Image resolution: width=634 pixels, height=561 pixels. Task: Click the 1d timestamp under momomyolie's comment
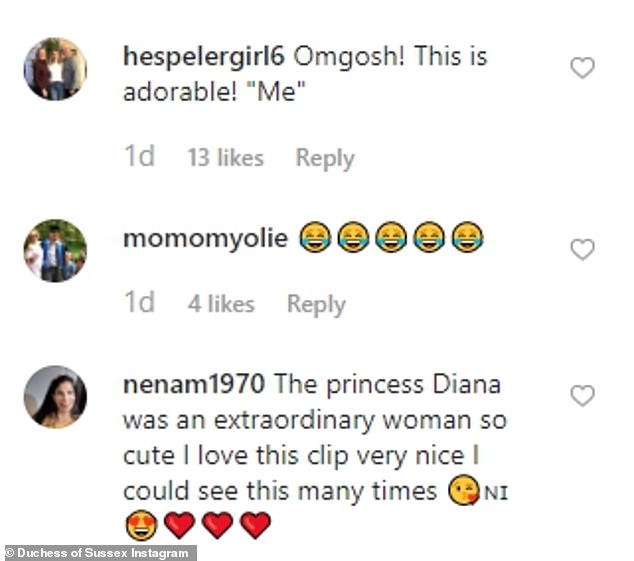pos(138,304)
